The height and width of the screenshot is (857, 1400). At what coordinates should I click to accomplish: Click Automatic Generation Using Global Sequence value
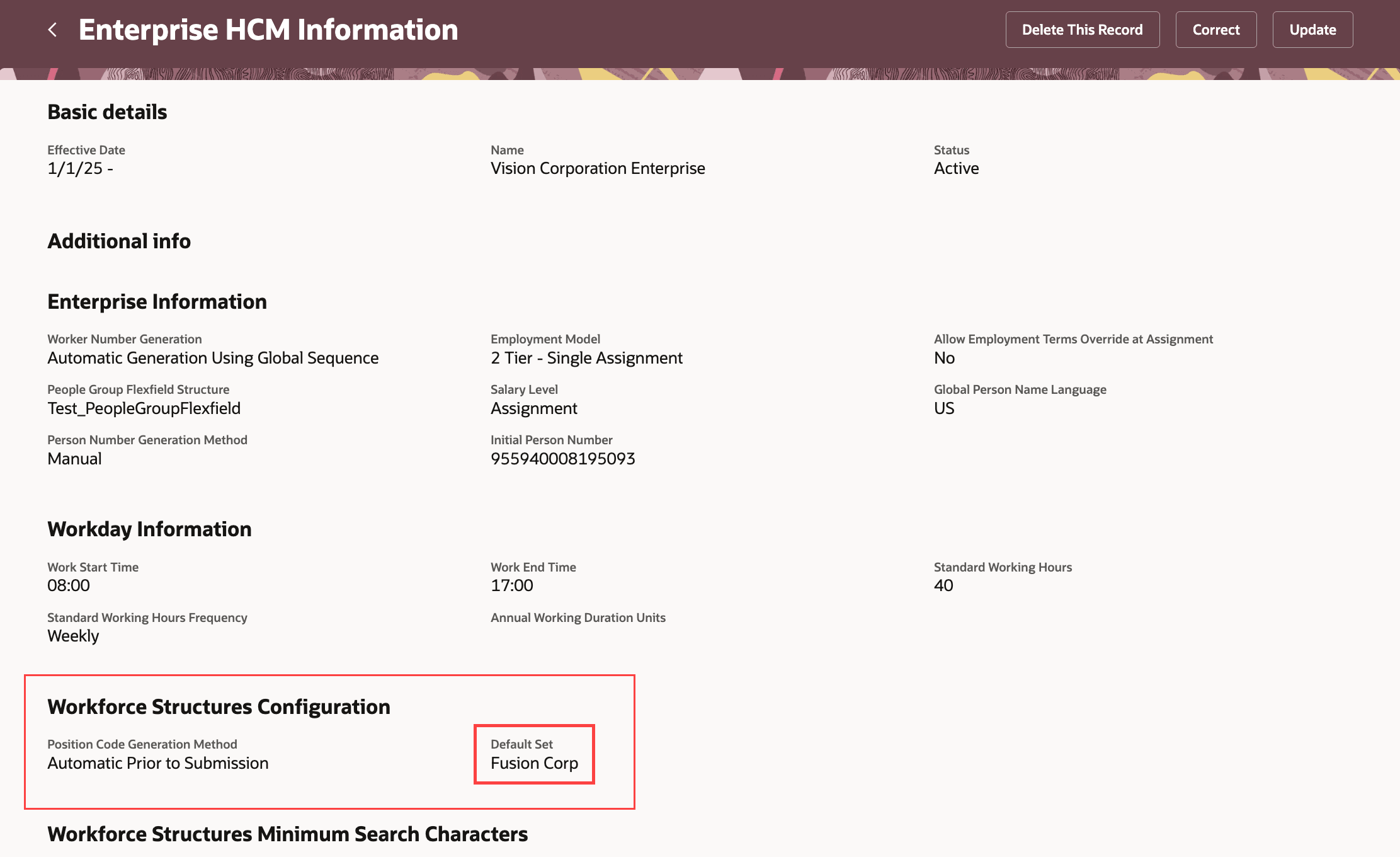(x=213, y=358)
